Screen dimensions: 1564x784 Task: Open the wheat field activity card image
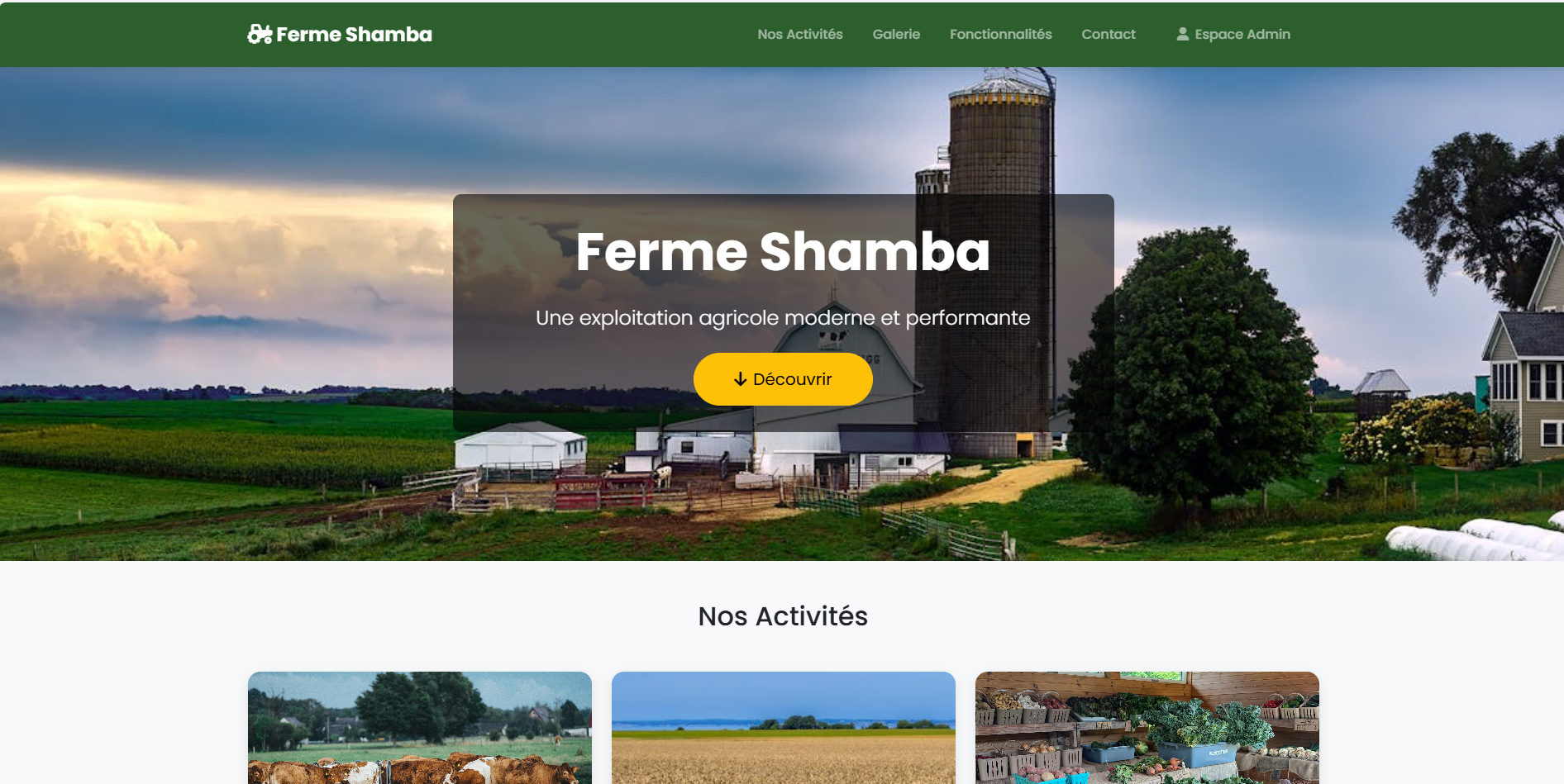[x=784, y=728]
